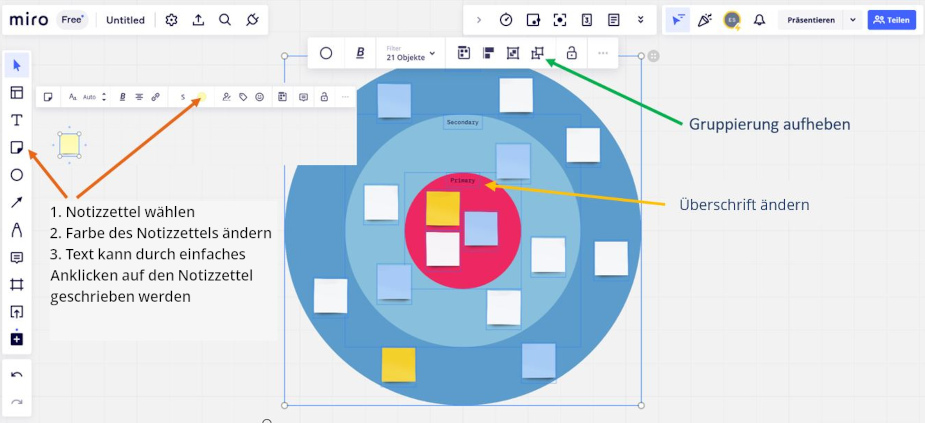The image size is (925, 423).
Task: Open the board settings gear menu
Action: tap(171, 20)
